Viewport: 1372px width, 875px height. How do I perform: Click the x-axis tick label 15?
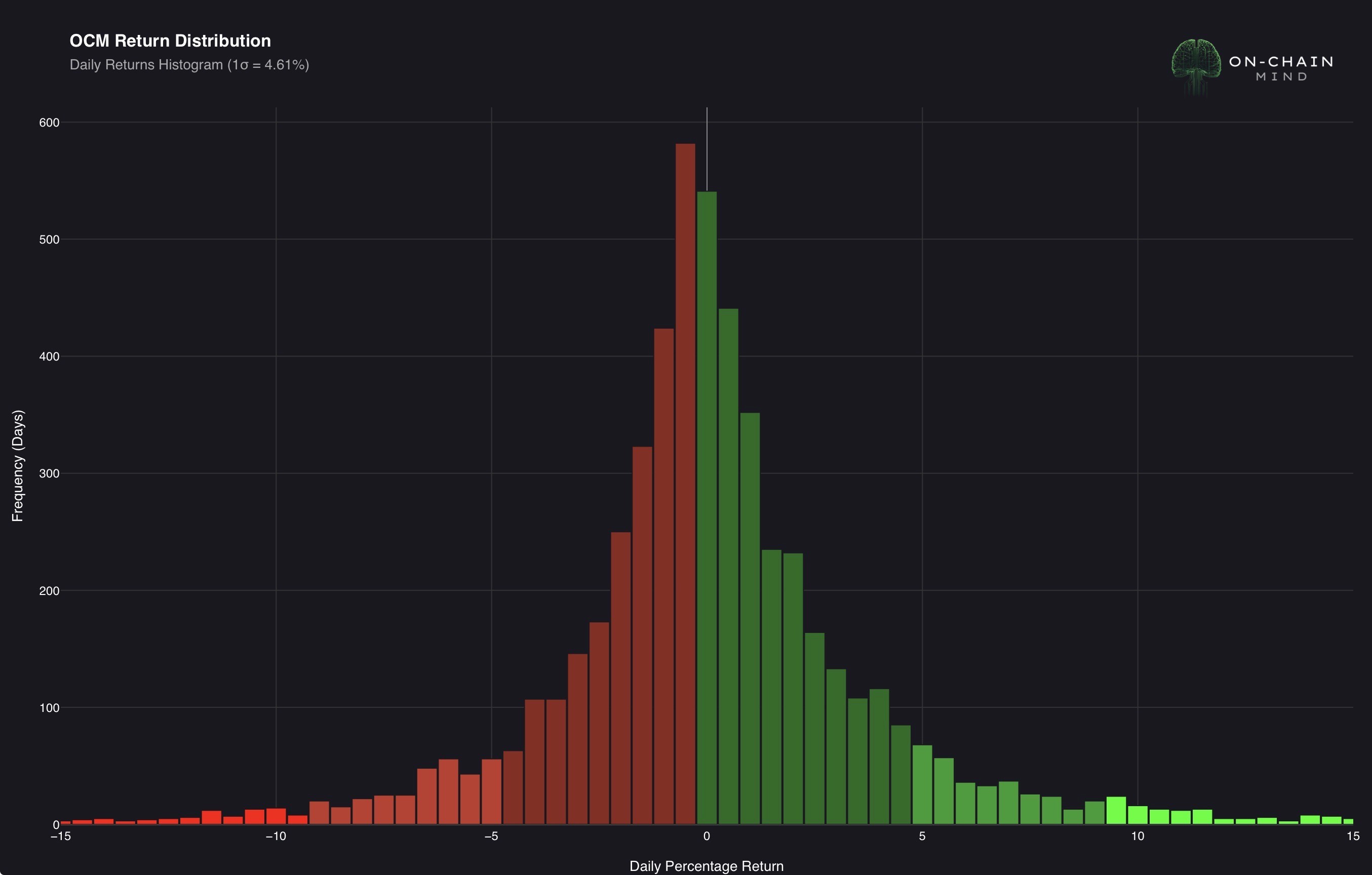[1353, 837]
